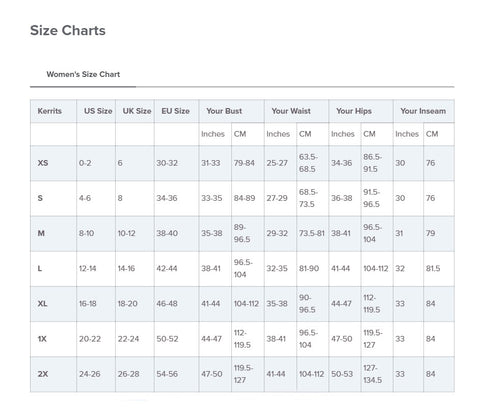Click the XS size row label
Viewport: 480px width, 419px height.
point(53,163)
